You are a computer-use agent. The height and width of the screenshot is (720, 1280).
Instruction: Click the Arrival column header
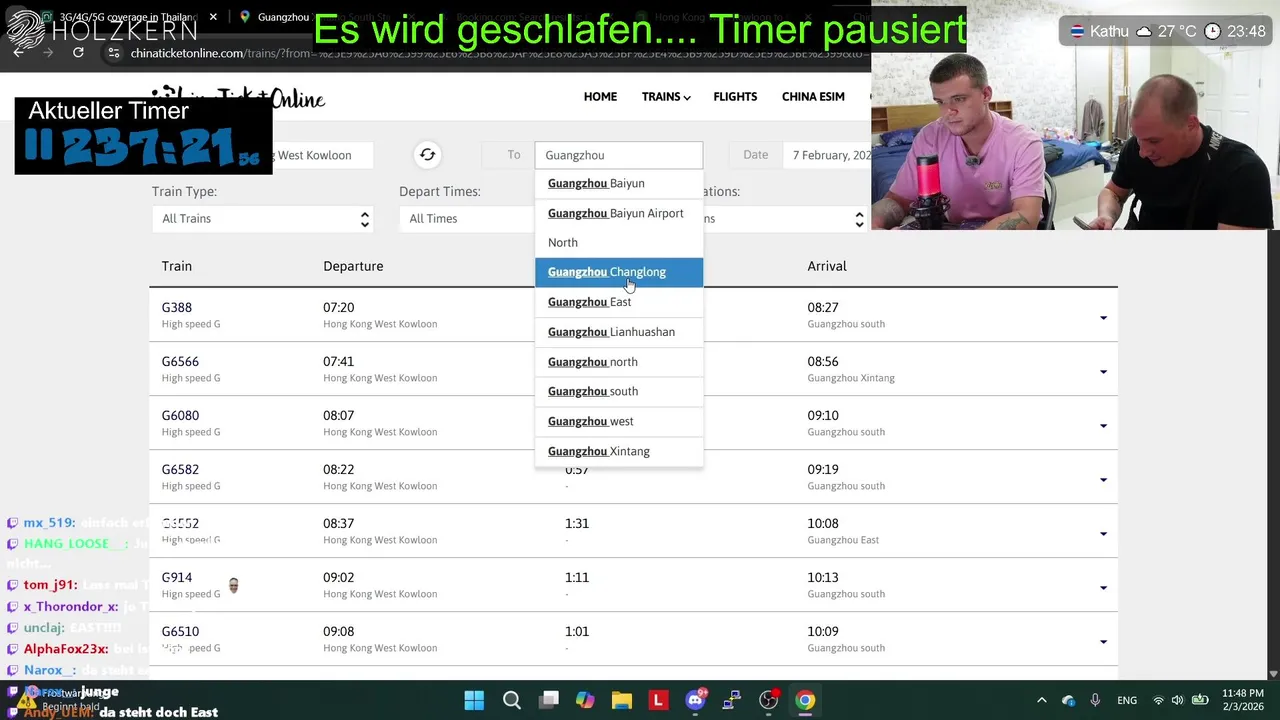click(827, 266)
